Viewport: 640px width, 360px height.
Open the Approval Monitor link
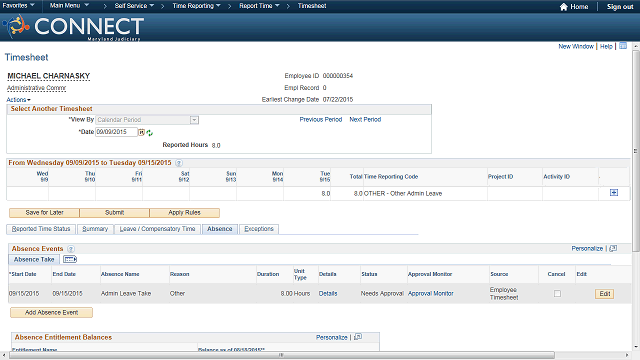[x=431, y=293]
